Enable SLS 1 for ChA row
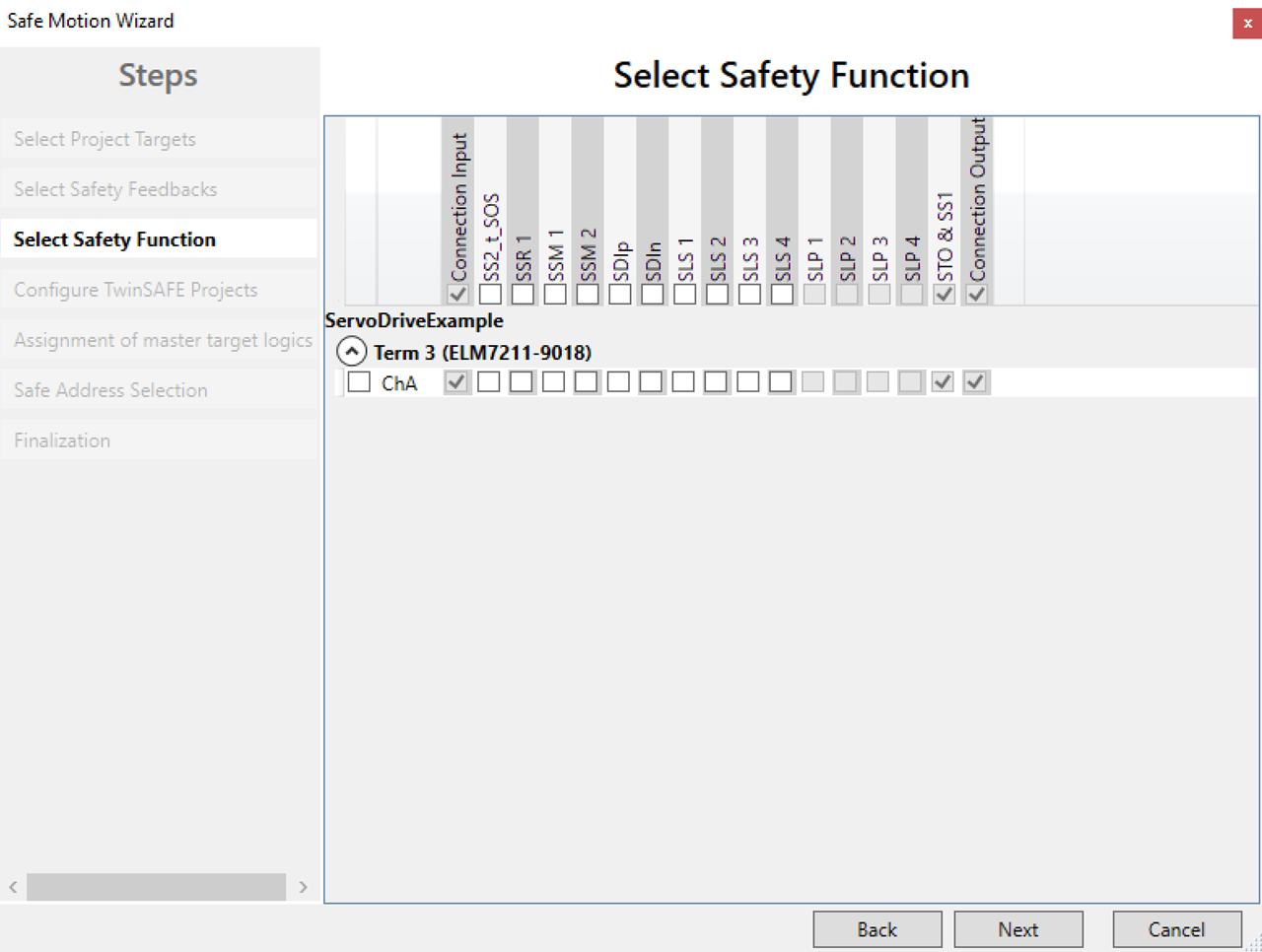Viewport: 1262px width, 952px height. (683, 381)
